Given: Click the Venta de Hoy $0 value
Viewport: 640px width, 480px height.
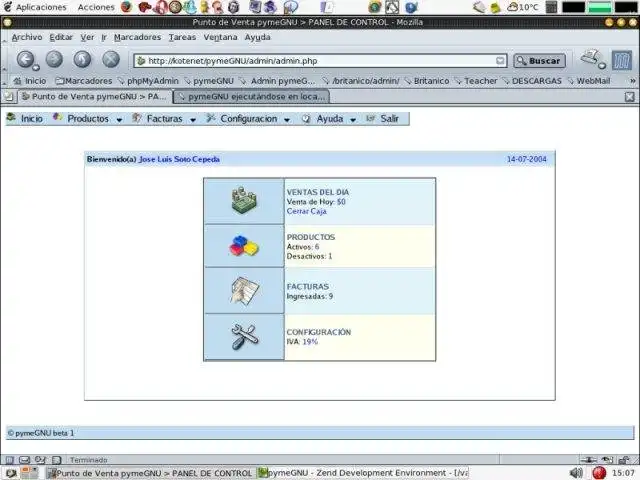Looking at the screenshot, I should pyautogui.click(x=341, y=202).
